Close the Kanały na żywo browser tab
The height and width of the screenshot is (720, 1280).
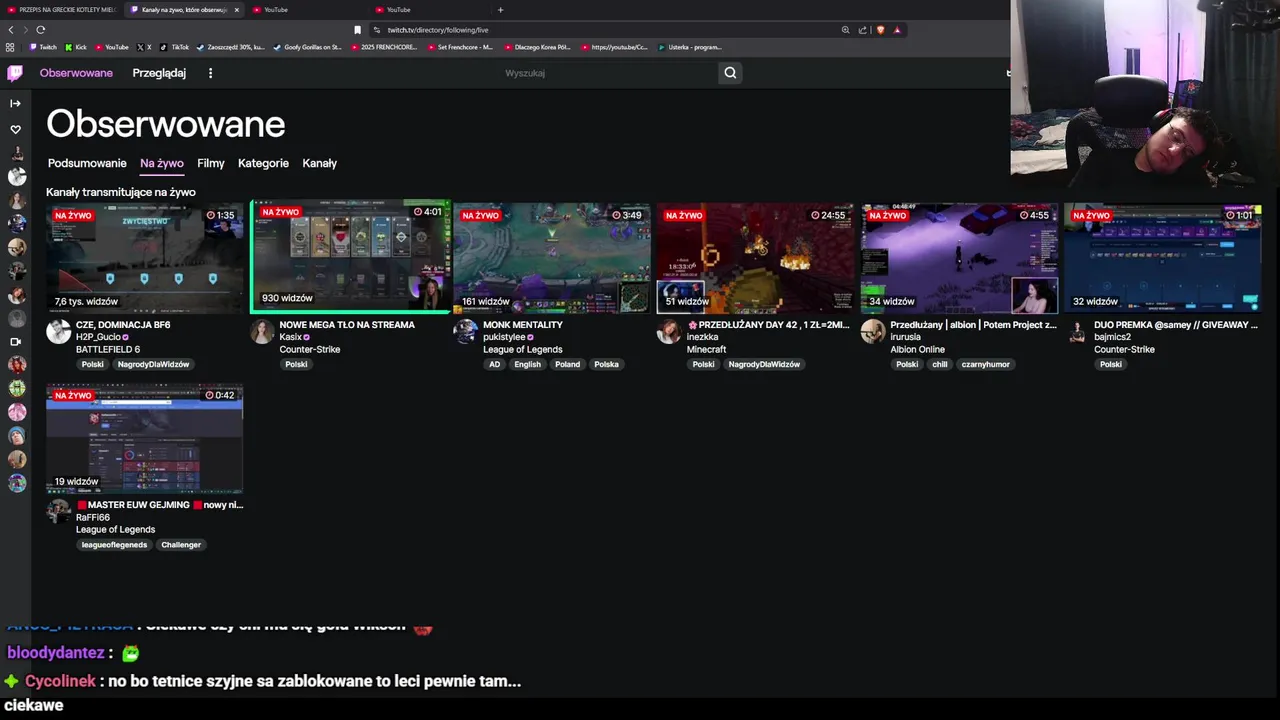coord(237,10)
